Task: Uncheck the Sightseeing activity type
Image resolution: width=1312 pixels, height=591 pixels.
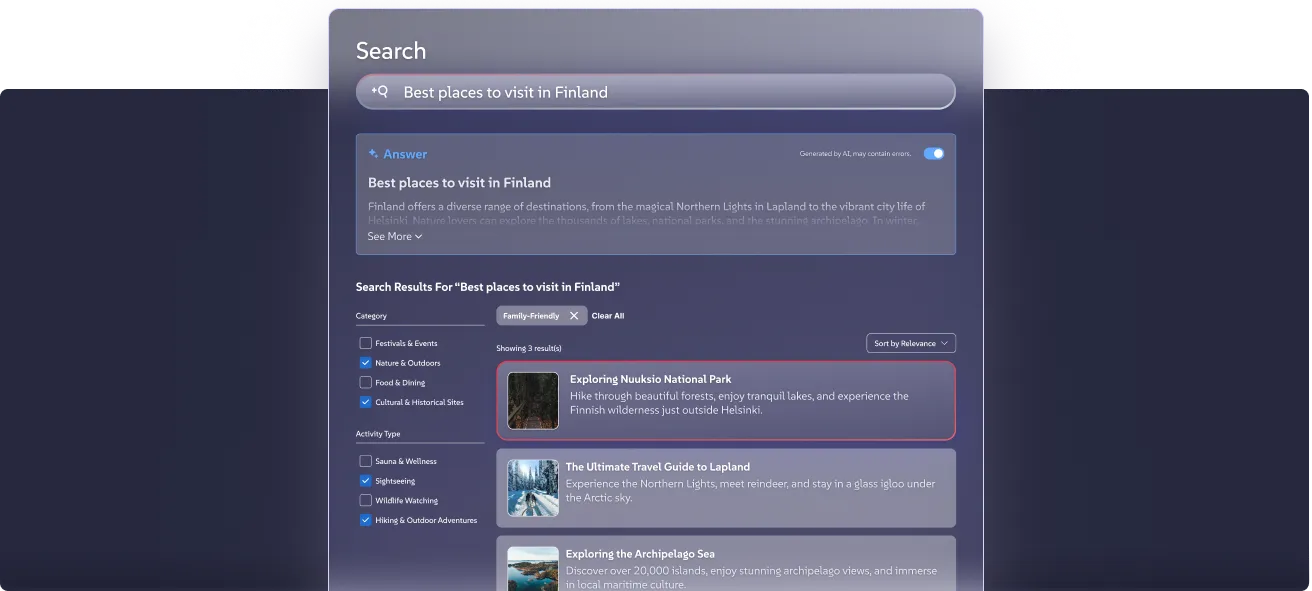Action: (x=366, y=481)
